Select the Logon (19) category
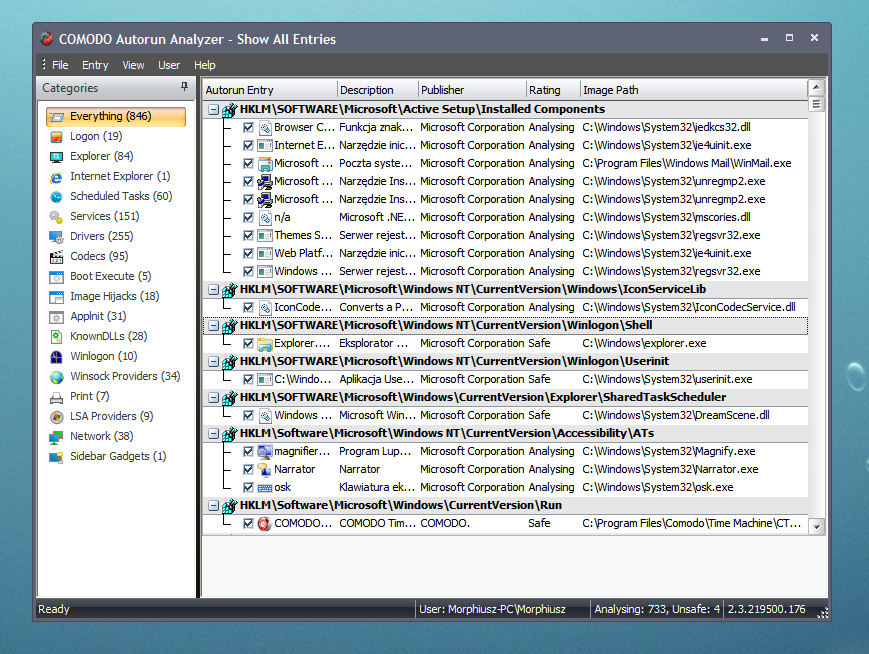 pos(96,137)
